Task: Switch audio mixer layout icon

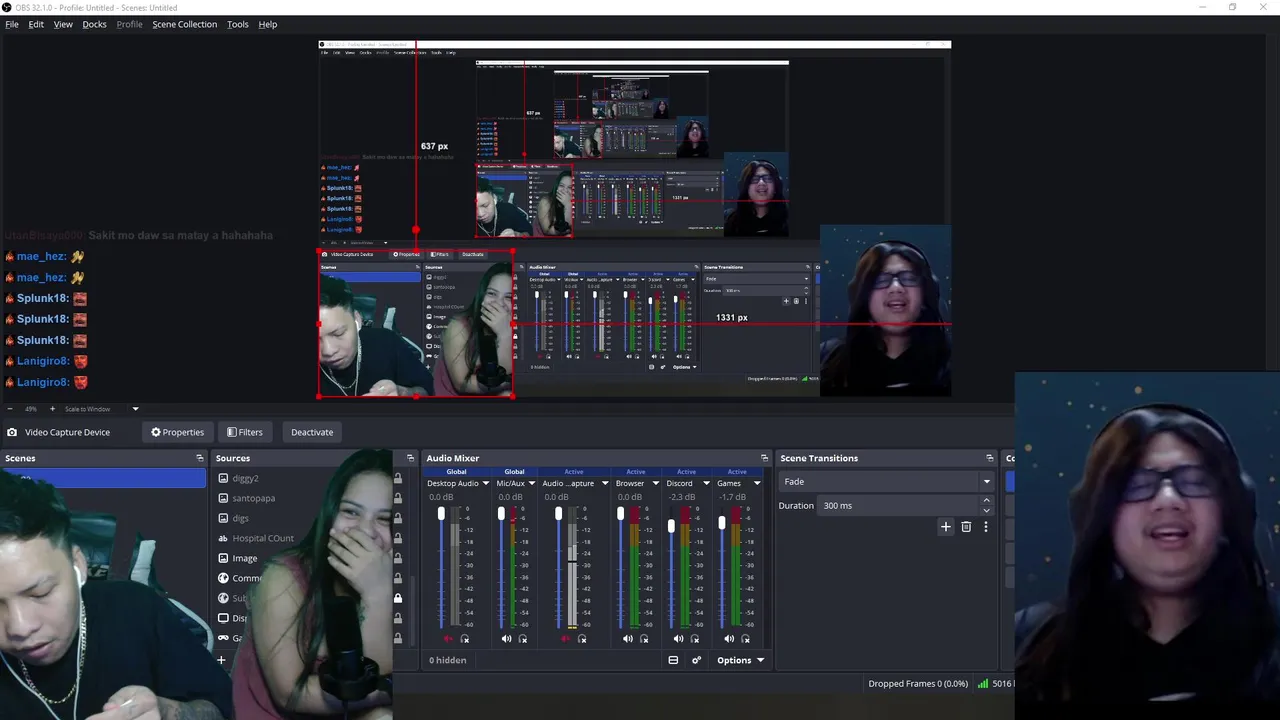Action: [673, 660]
